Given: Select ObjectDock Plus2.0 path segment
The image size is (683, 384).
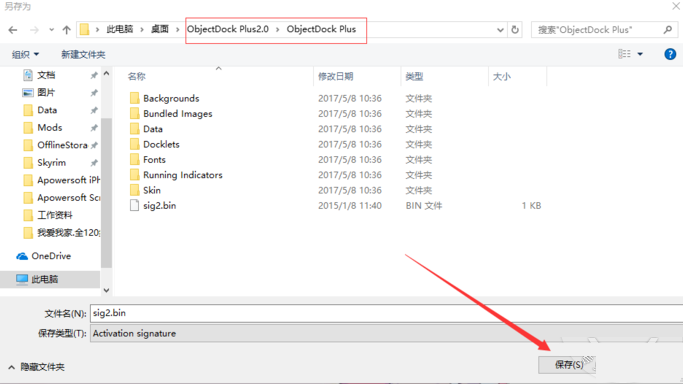Looking at the screenshot, I should (228, 29).
